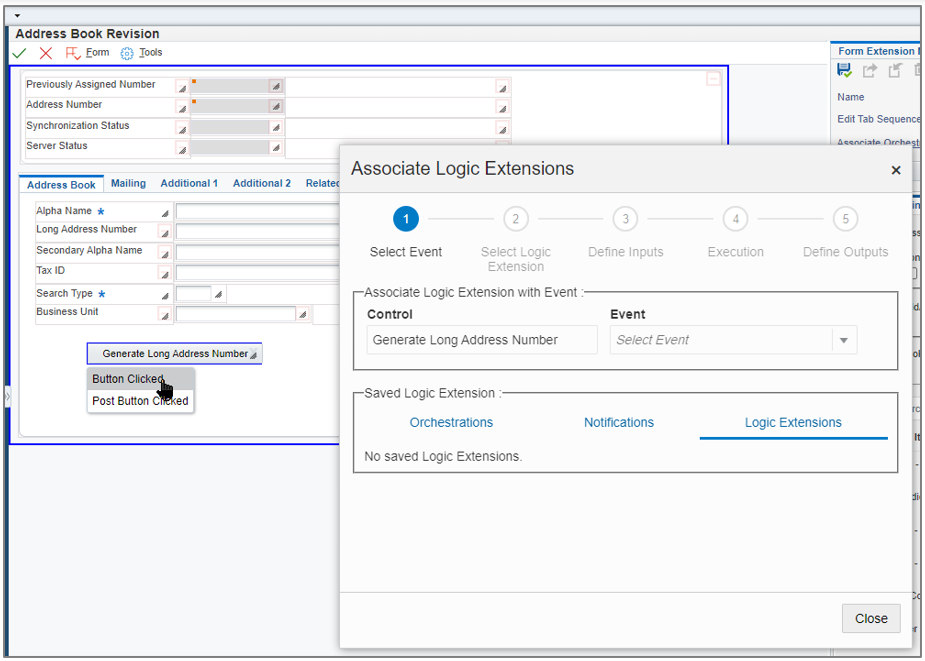Click the import icon in Form Extension panel
Image resolution: width=925 pixels, height=661 pixels.
(x=894, y=69)
